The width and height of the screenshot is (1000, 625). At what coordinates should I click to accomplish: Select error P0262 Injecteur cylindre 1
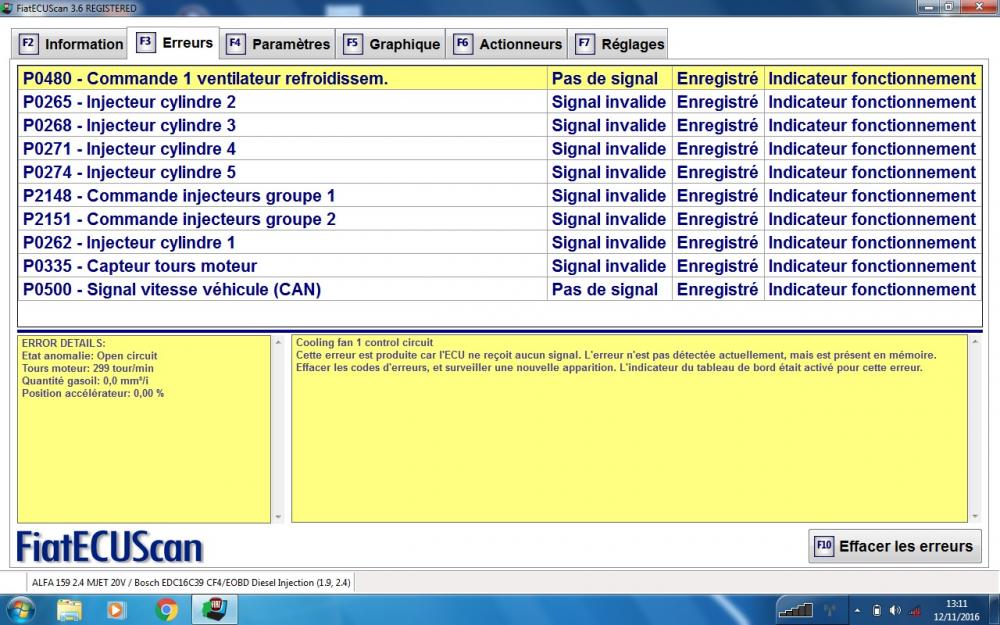point(499,243)
